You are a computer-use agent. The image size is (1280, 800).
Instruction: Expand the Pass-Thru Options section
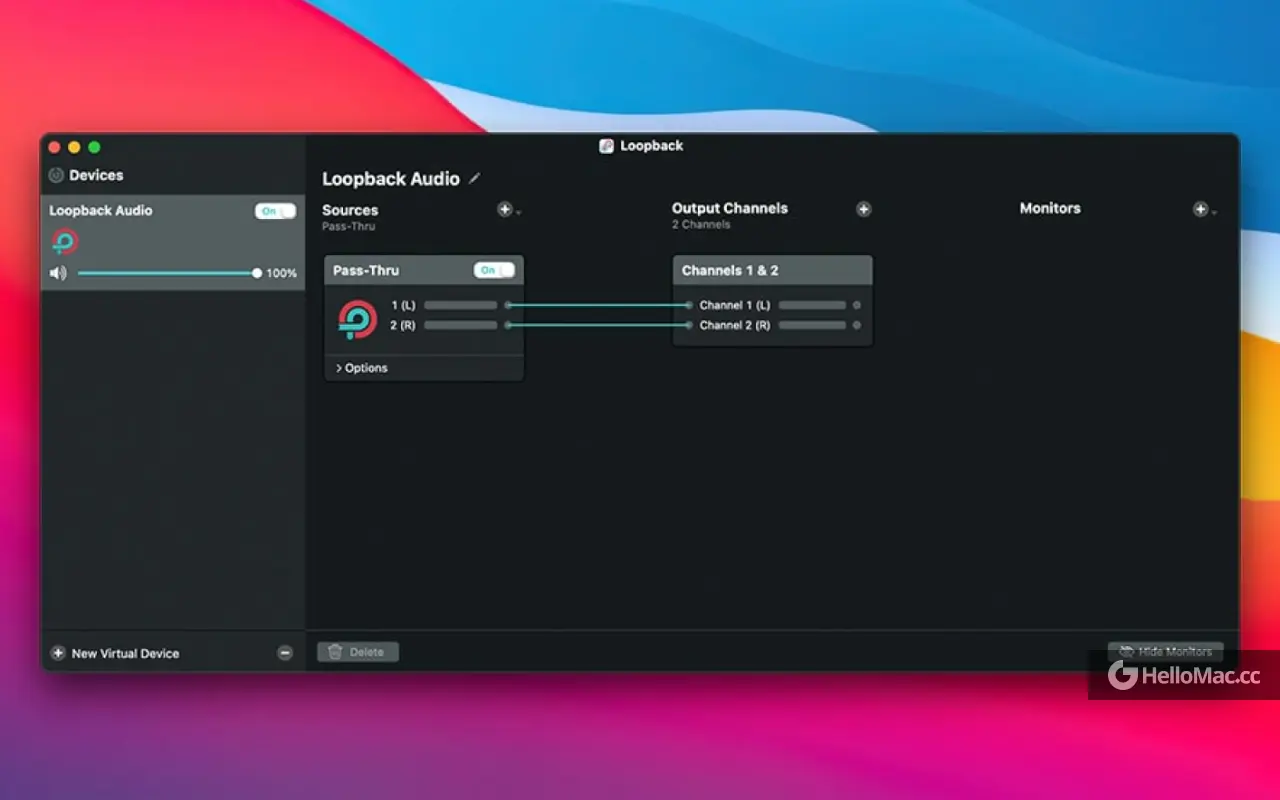point(362,368)
